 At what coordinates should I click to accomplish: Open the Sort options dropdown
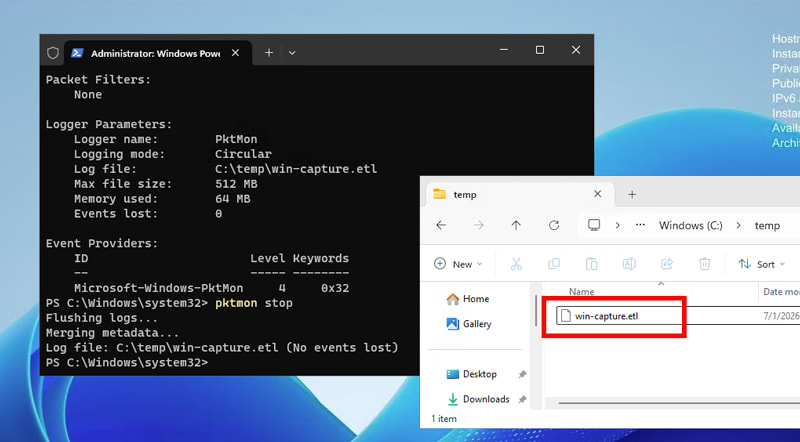pos(762,264)
